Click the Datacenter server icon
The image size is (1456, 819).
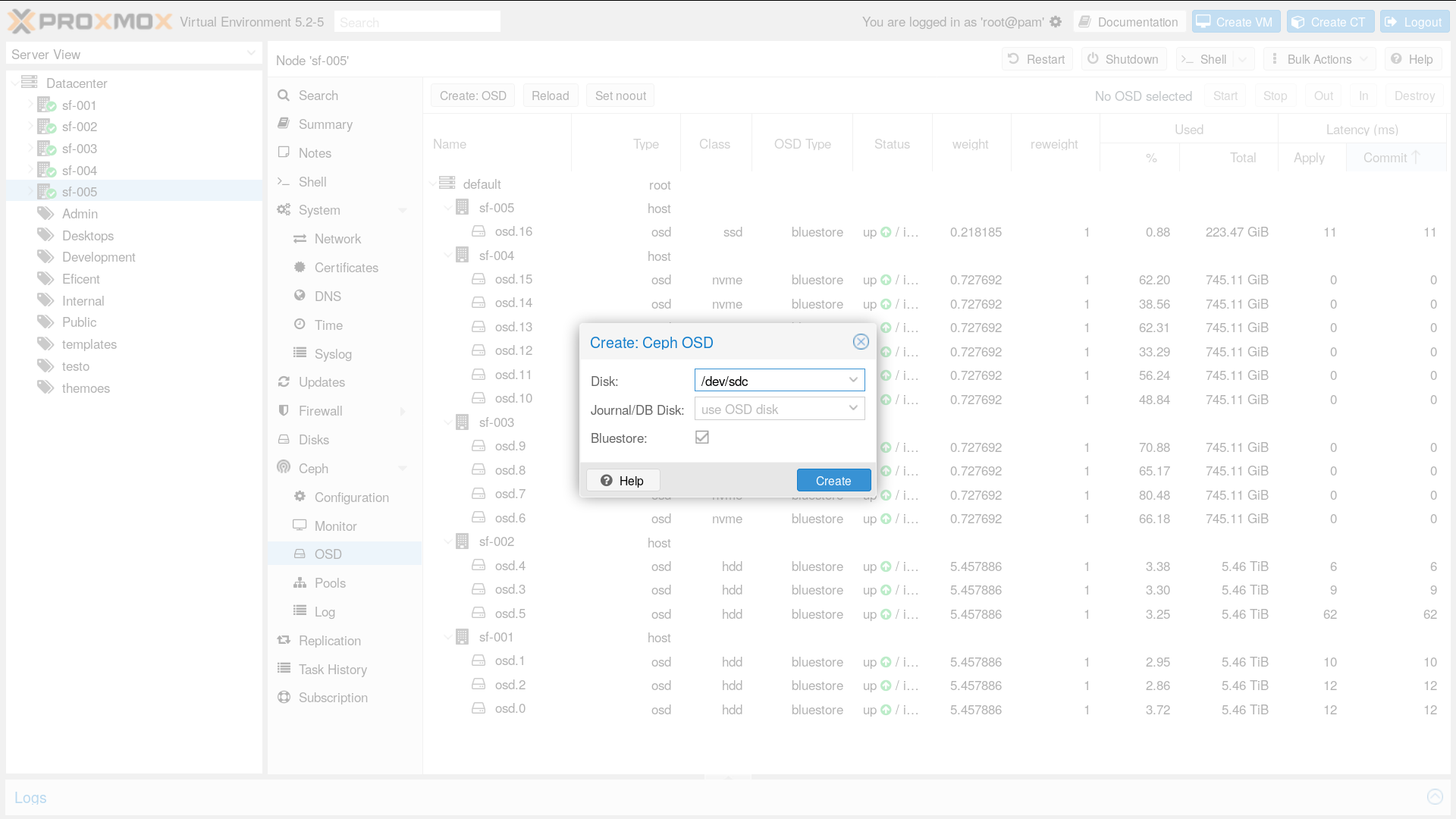coord(30,82)
